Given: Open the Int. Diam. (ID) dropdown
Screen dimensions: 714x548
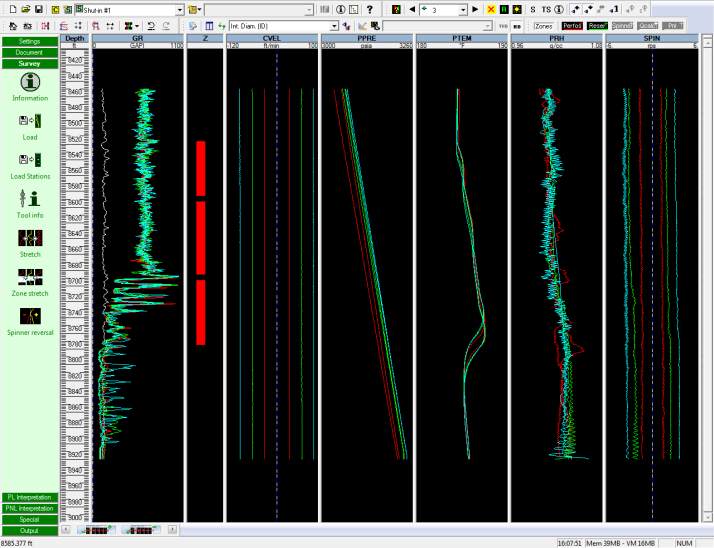Looking at the screenshot, I should coord(334,26).
